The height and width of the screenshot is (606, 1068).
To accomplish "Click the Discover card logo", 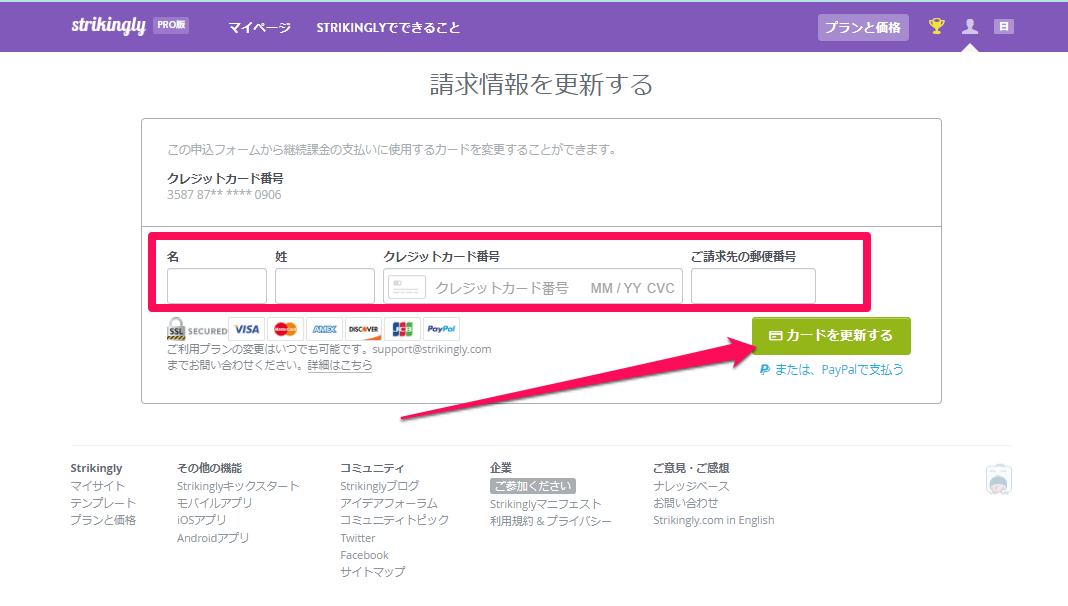I will pyautogui.click(x=363, y=329).
